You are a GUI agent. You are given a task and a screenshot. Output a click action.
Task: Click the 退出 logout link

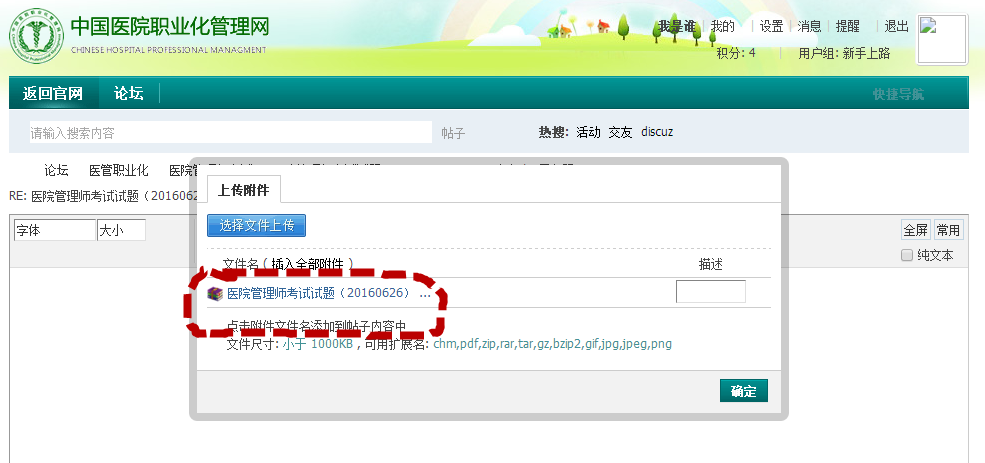coord(897,27)
